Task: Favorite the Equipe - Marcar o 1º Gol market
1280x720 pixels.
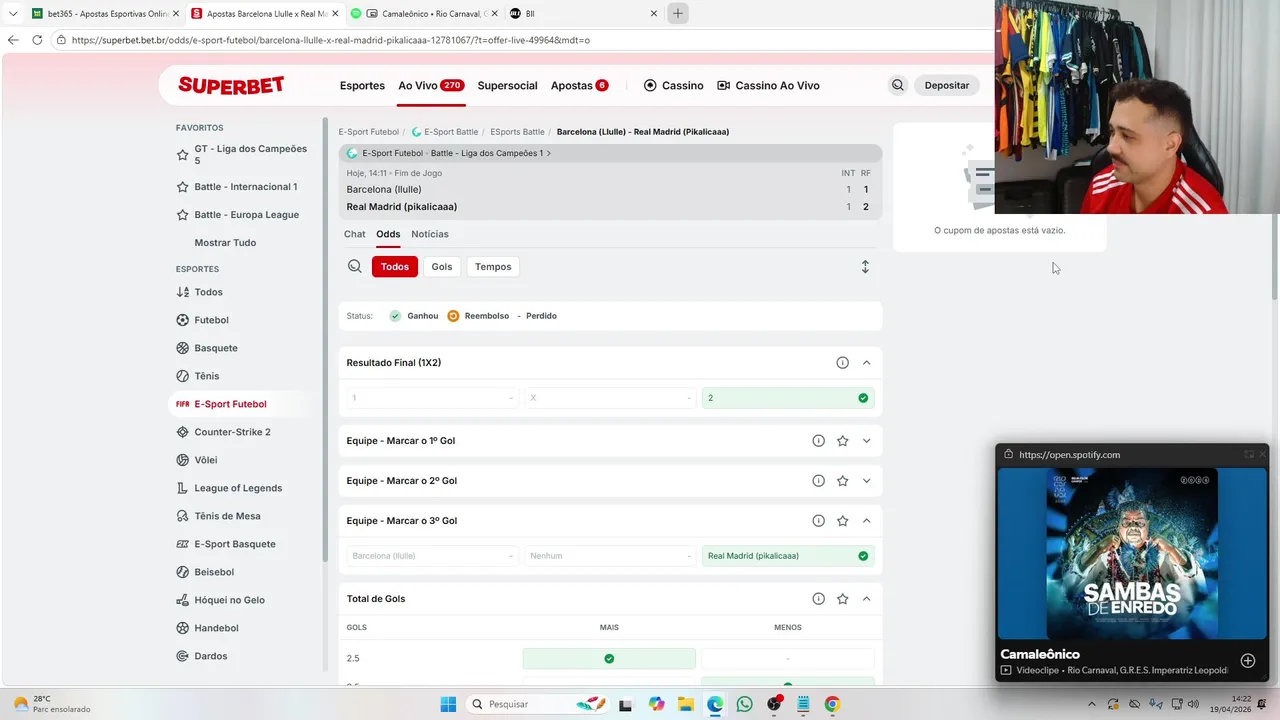Action: tap(842, 441)
